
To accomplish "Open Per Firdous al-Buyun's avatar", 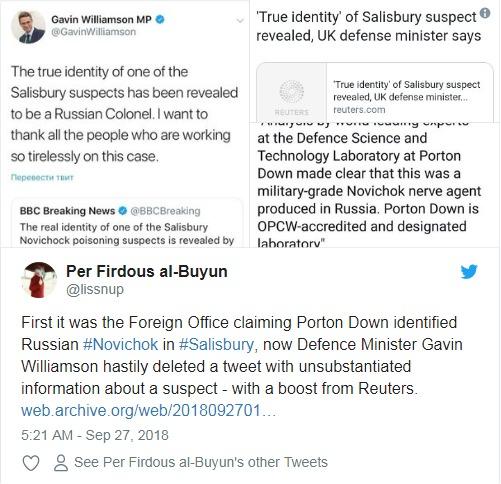I will [39, 280].
